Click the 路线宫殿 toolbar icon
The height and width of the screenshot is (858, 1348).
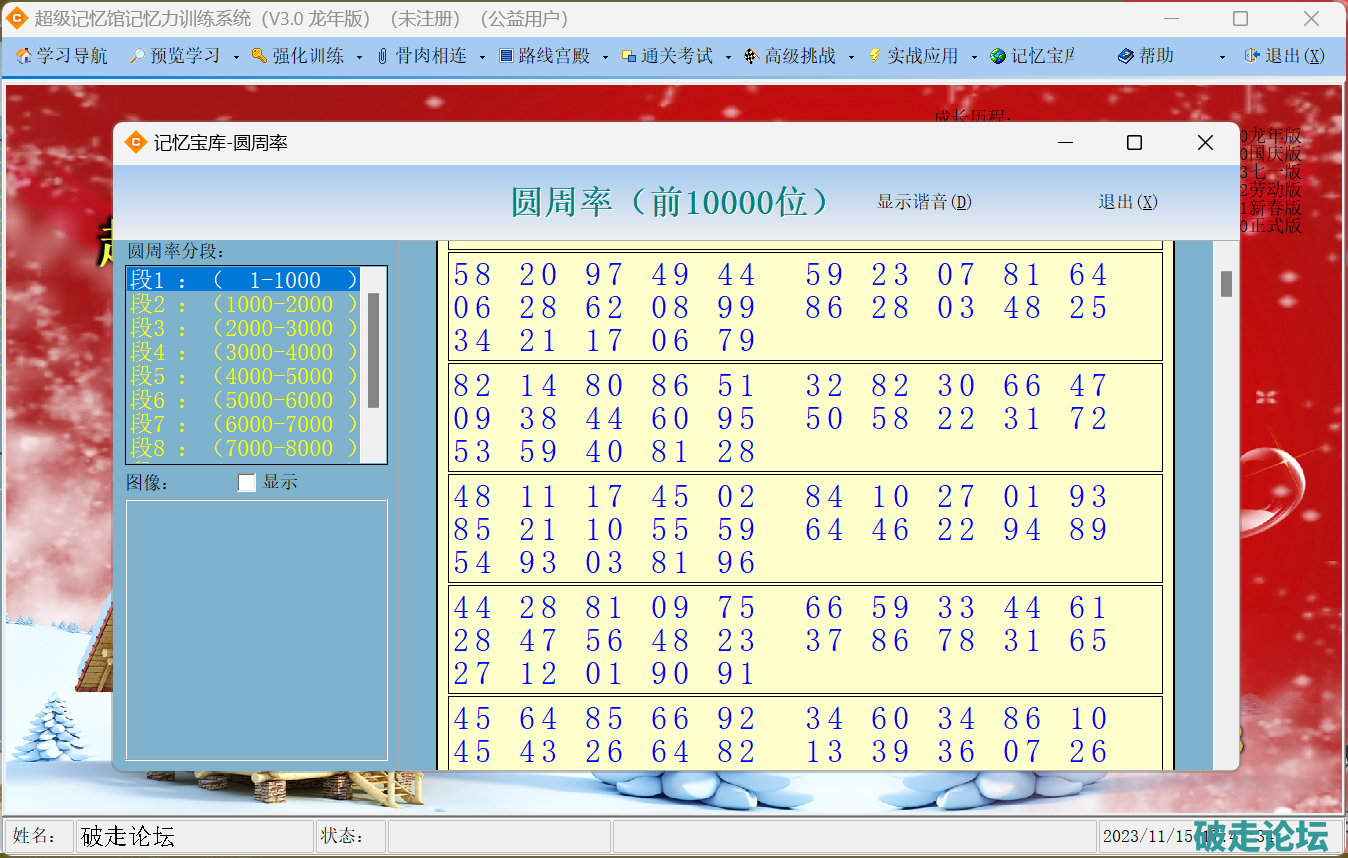pos(506,57)
